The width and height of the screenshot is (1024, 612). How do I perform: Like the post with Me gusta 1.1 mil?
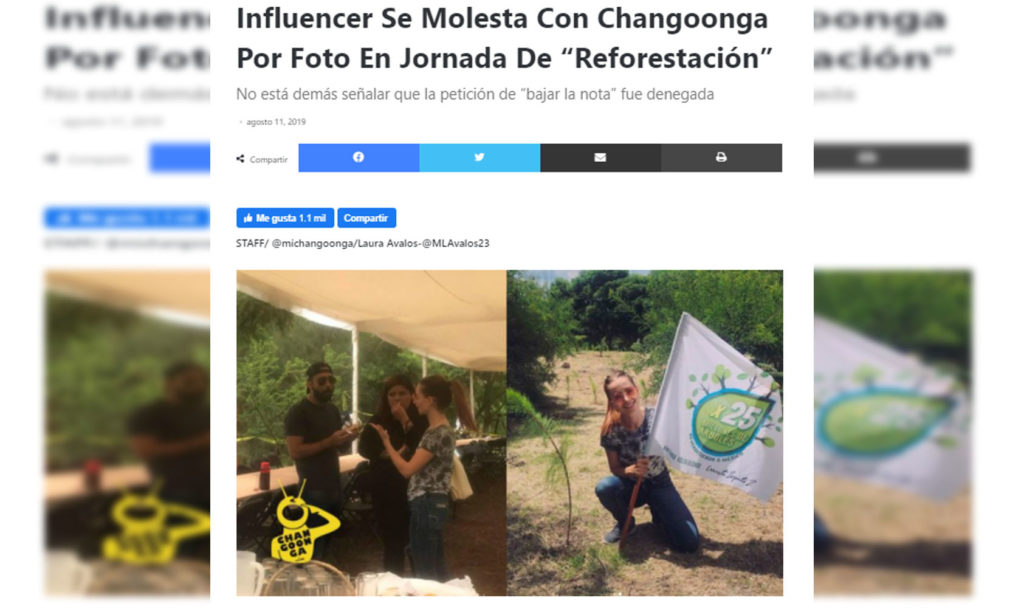[x=285, y=218]
